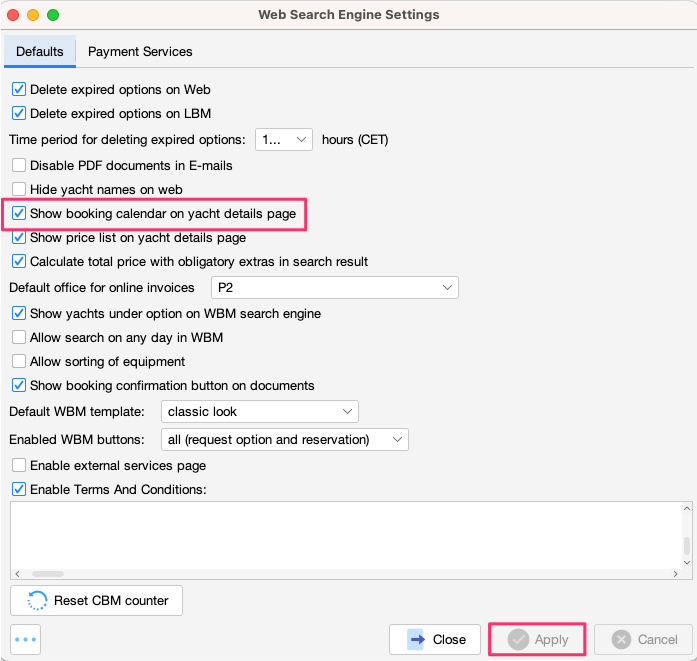
Task: Click the Cancel button
Action: tap(643, 640)
